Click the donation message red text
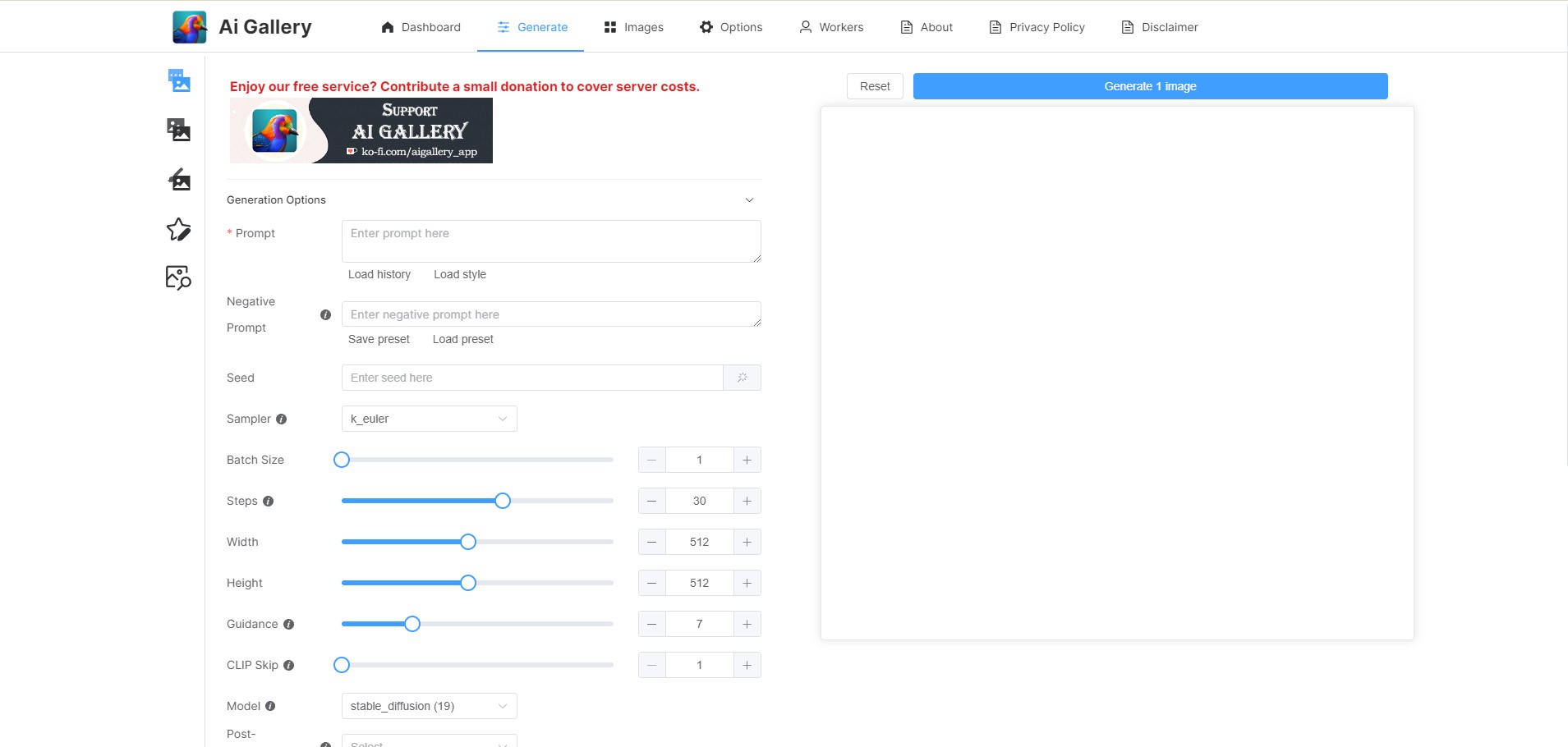 click(465, 86)
